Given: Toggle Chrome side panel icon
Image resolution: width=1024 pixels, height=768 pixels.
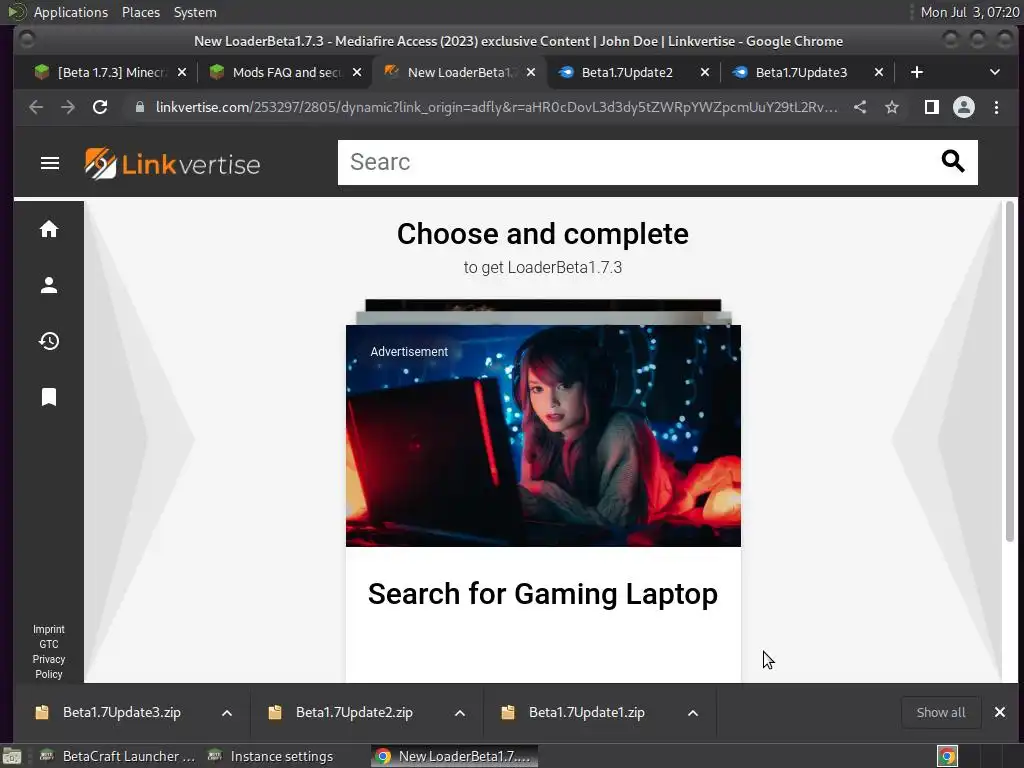Looking at the screenshot, I should pyautogui.click(x=932, y=107).
